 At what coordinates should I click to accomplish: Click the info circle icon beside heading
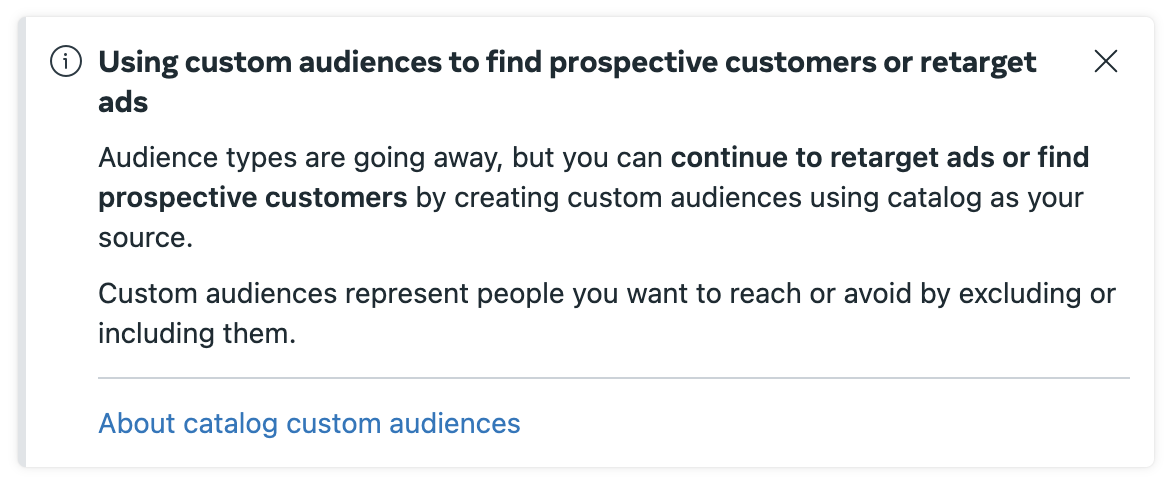click(66, 61)
